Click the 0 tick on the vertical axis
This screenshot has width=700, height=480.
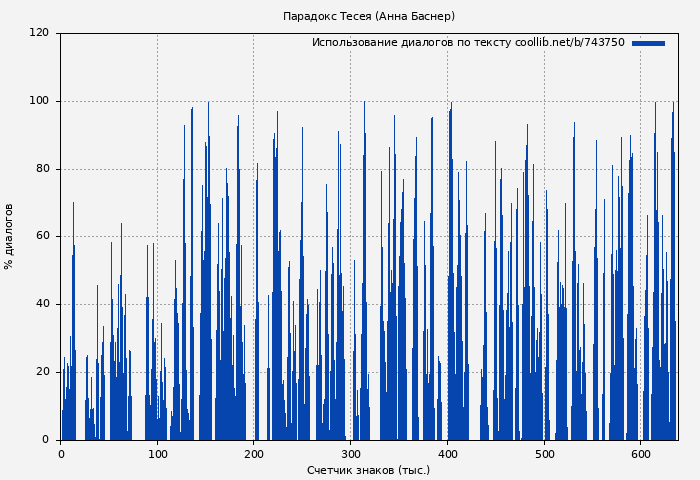[x=45, y=440]
